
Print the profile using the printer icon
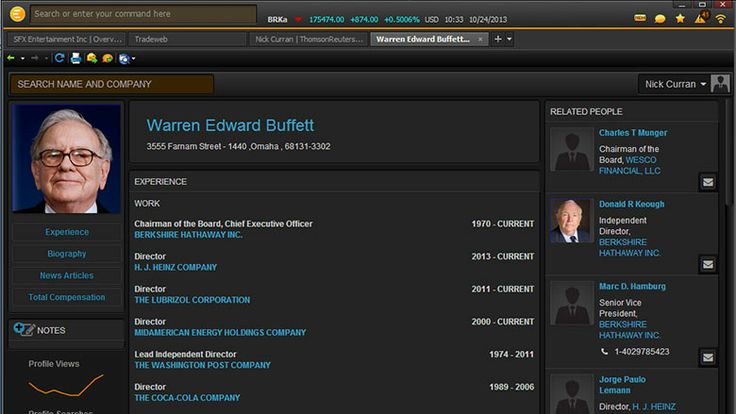76,58
